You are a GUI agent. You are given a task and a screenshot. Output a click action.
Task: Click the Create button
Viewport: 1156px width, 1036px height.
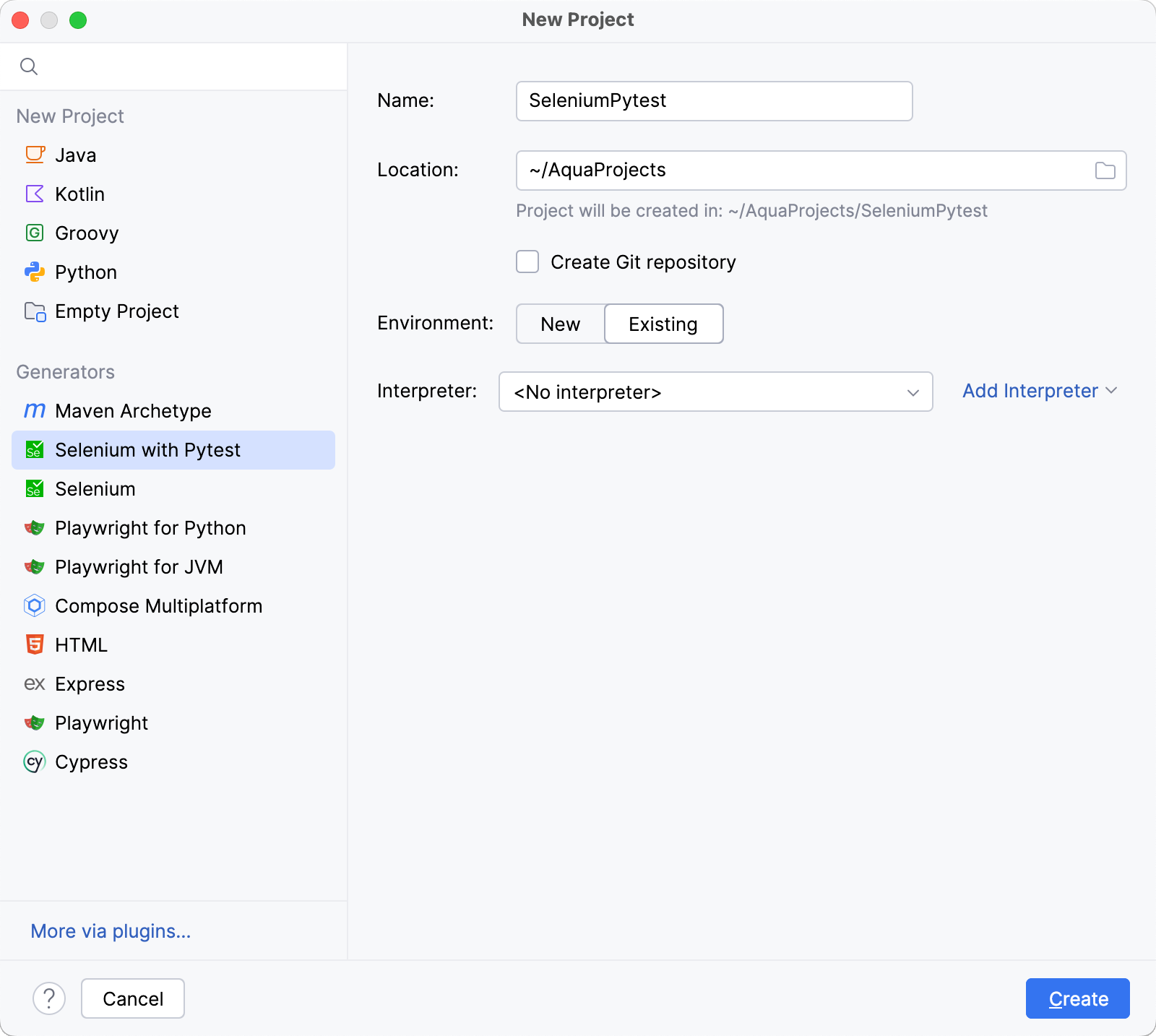pyautogui.click(x=1078, y=998)
